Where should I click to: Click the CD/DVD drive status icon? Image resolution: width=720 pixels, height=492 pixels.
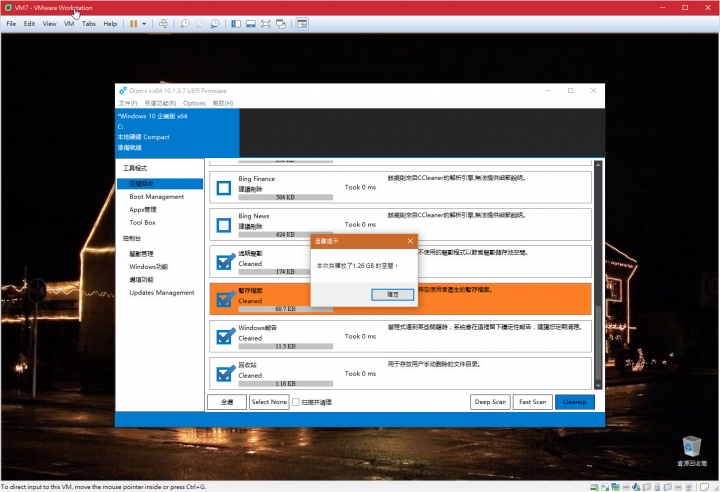[605, 487]
